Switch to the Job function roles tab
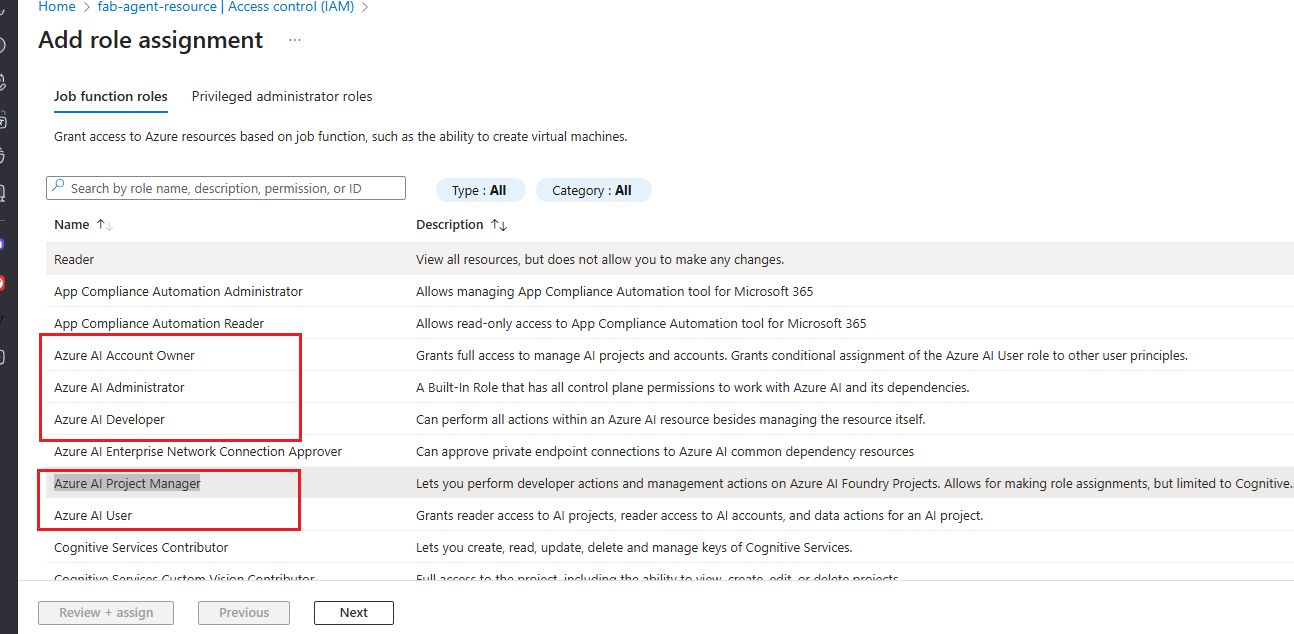Screen dimensions: 1294x634 click(111, 97)
